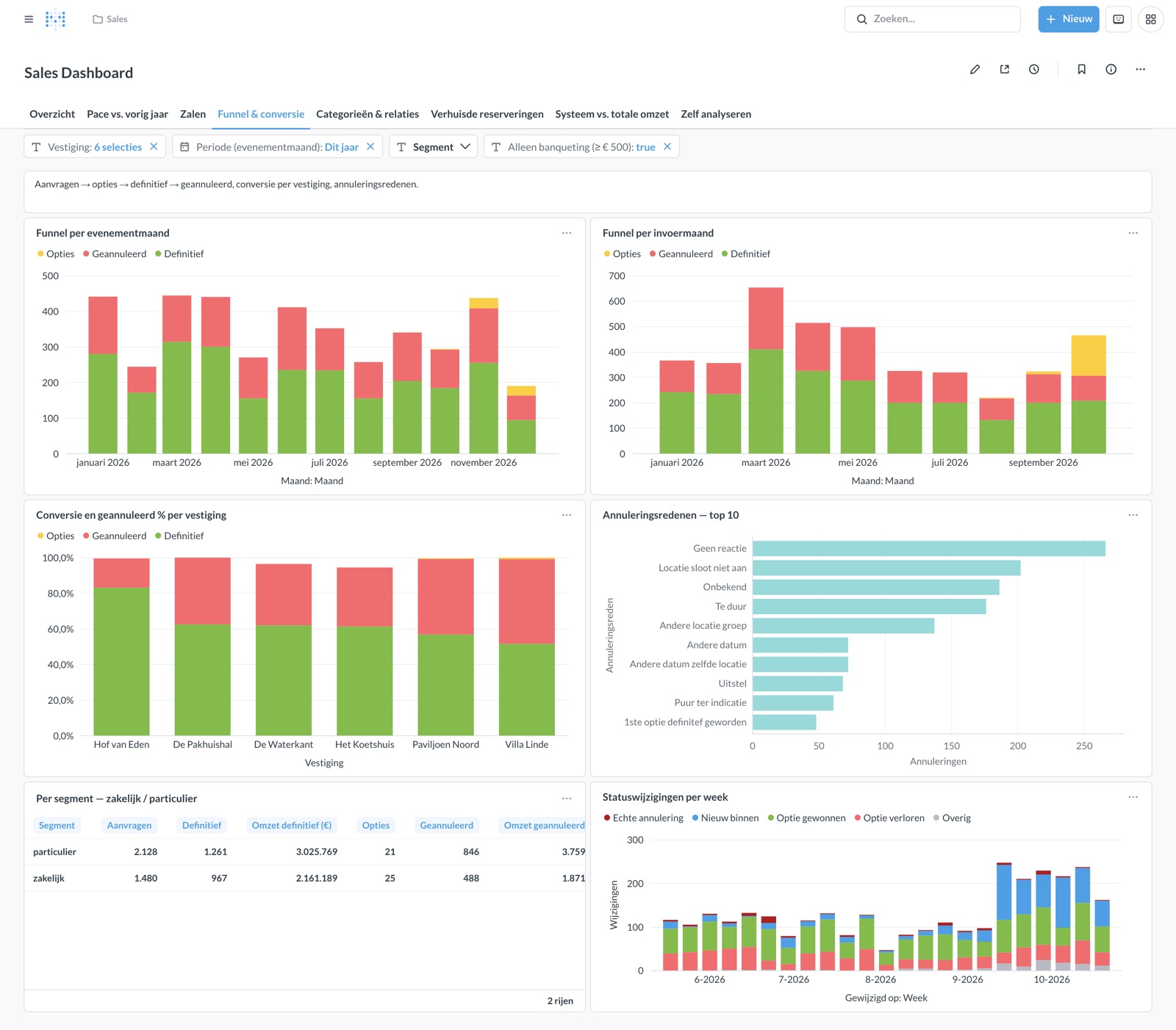Image resolution: width=1176 pixels, height=1030 pixels.
Task: Toggle Geannuleerd in Conversie per vestiging legend
Action: coord(115,536)
